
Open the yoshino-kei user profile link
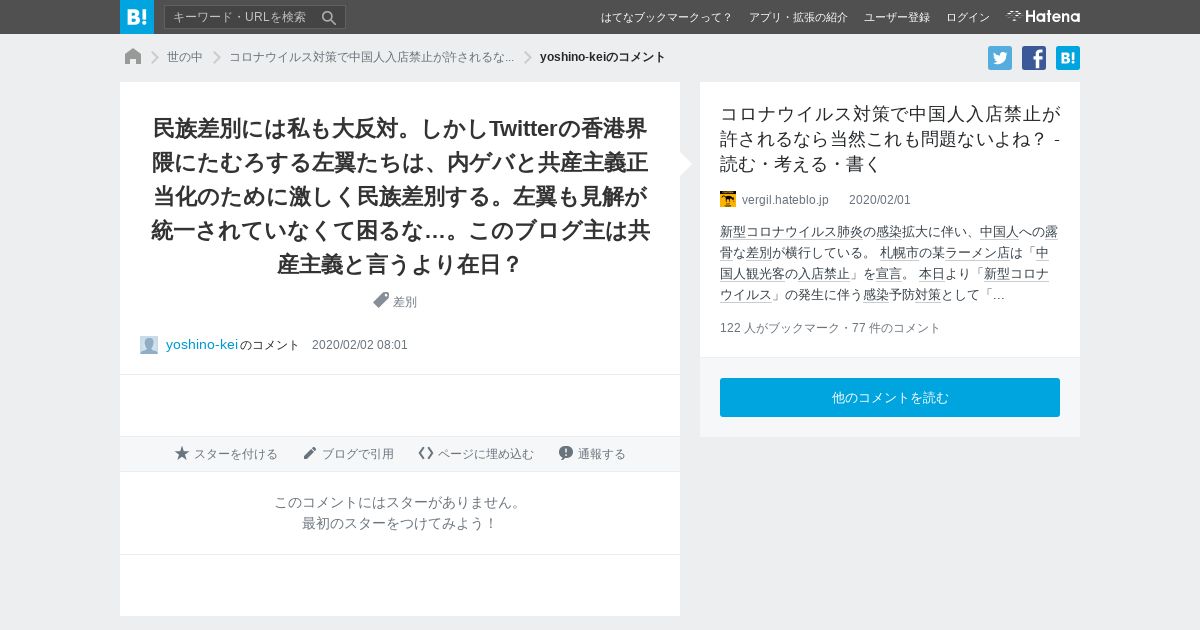(202, 344)
